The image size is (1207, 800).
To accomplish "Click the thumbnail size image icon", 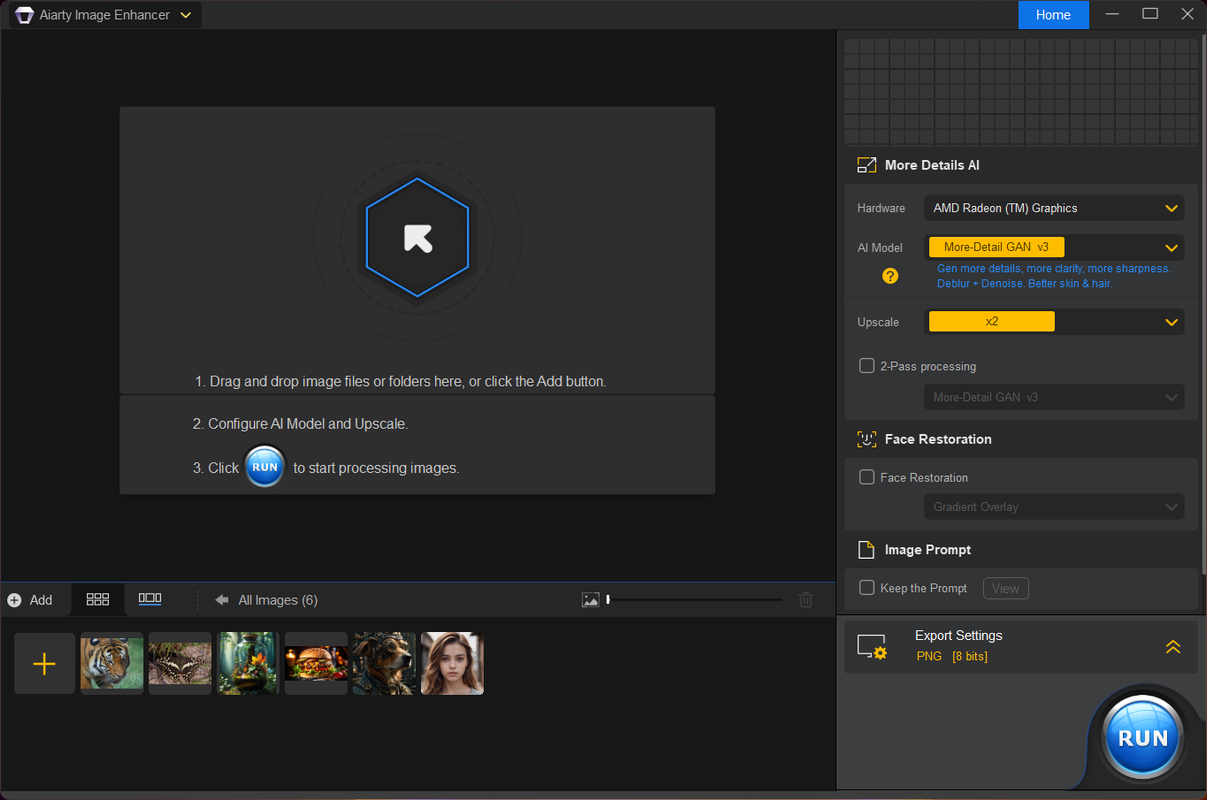I will click(591, 600).
